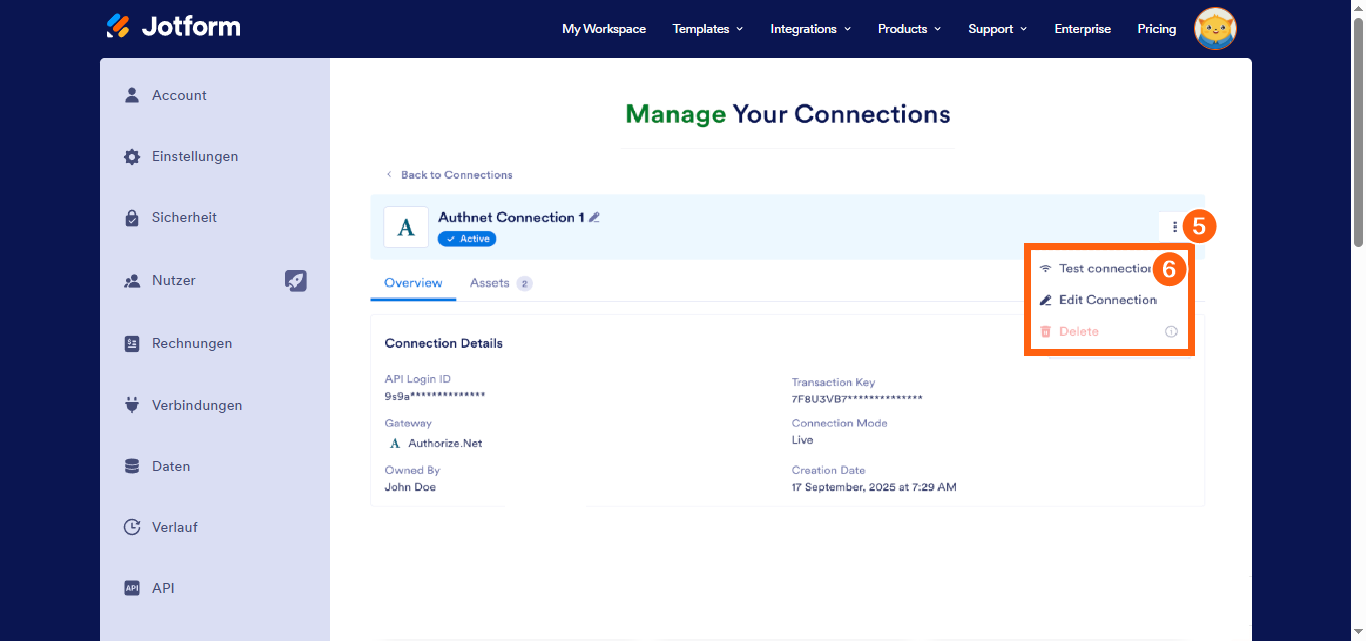Viewport: 1366px width, 641px height.
Task: Click the page vertical scrollbar
Action: coord(1358,130)
